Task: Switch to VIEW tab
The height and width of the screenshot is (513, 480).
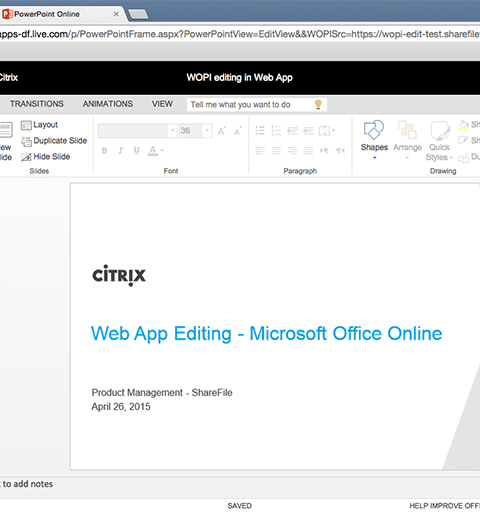Action: [x=162, y=104]
